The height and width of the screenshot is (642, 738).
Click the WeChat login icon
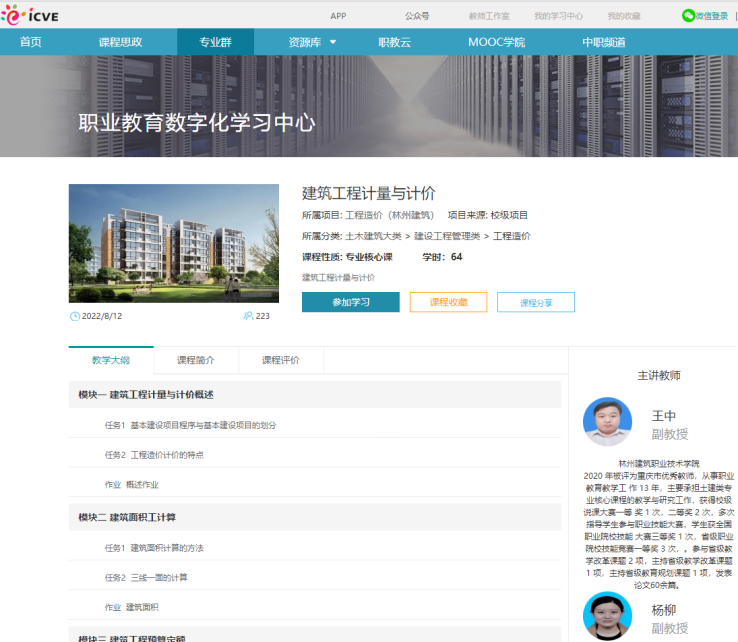tap(688, 16)
